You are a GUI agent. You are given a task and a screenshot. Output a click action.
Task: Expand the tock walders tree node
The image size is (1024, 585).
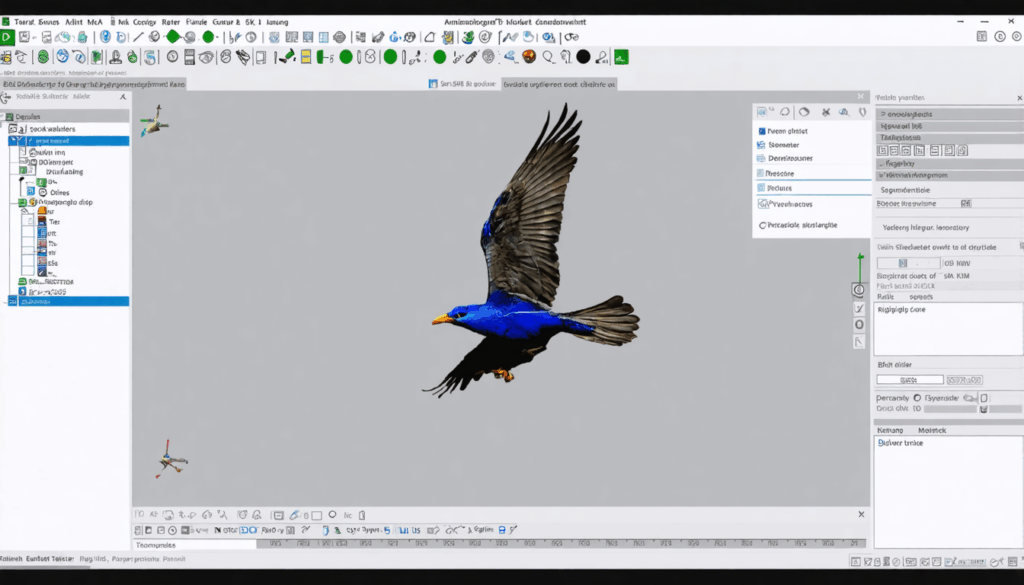12,129
